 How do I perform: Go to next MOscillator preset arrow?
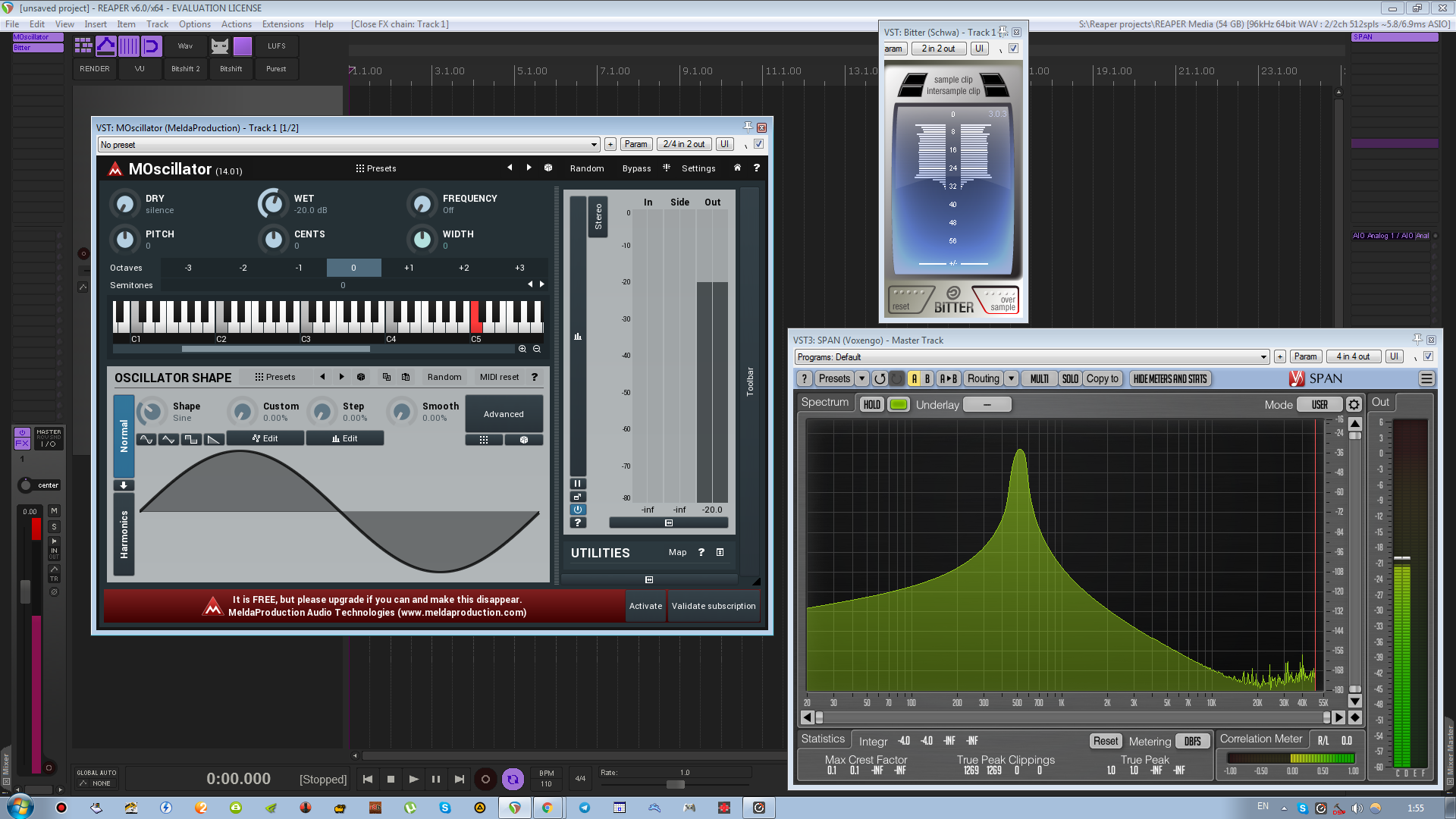pos(529,168)
